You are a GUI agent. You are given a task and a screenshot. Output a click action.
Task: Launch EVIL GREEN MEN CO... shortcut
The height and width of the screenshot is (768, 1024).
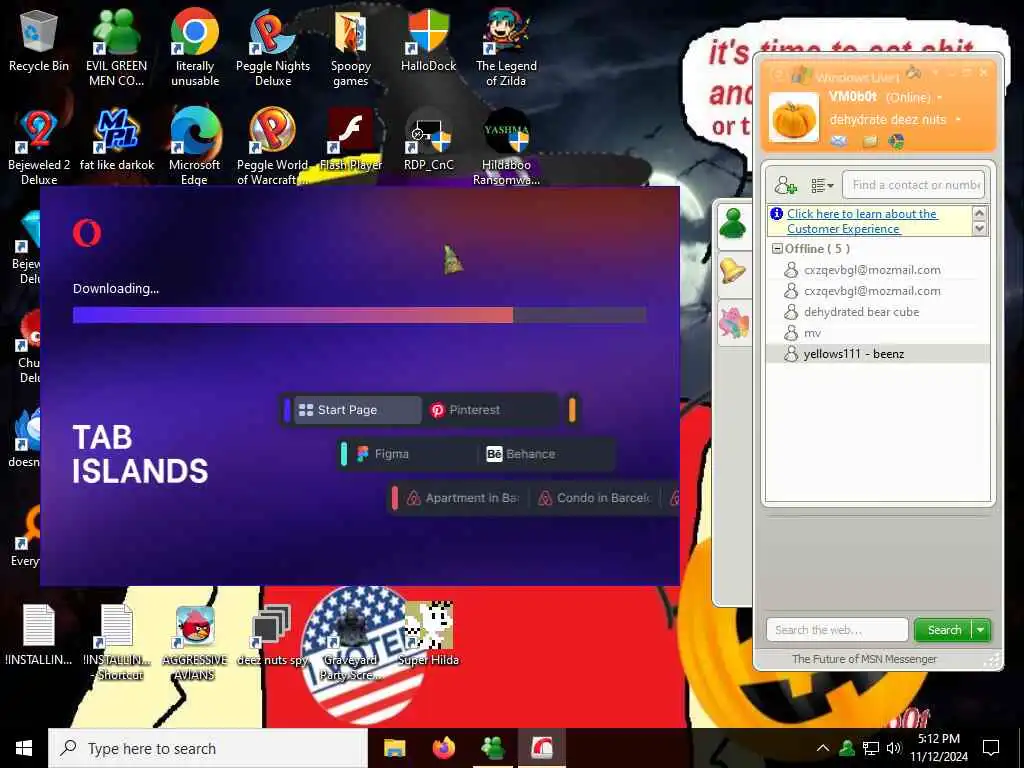point(116,47)
